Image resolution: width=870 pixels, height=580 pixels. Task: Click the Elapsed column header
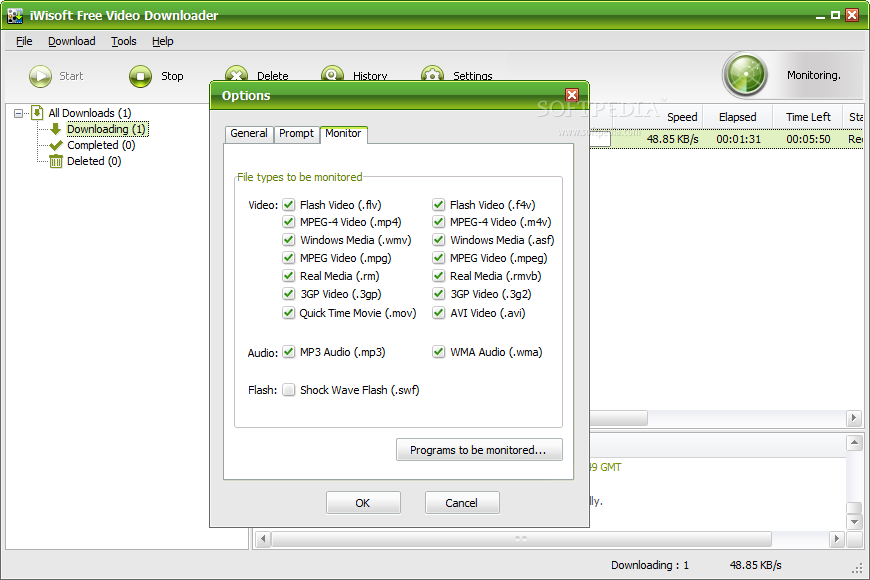[x=737, y=117]
